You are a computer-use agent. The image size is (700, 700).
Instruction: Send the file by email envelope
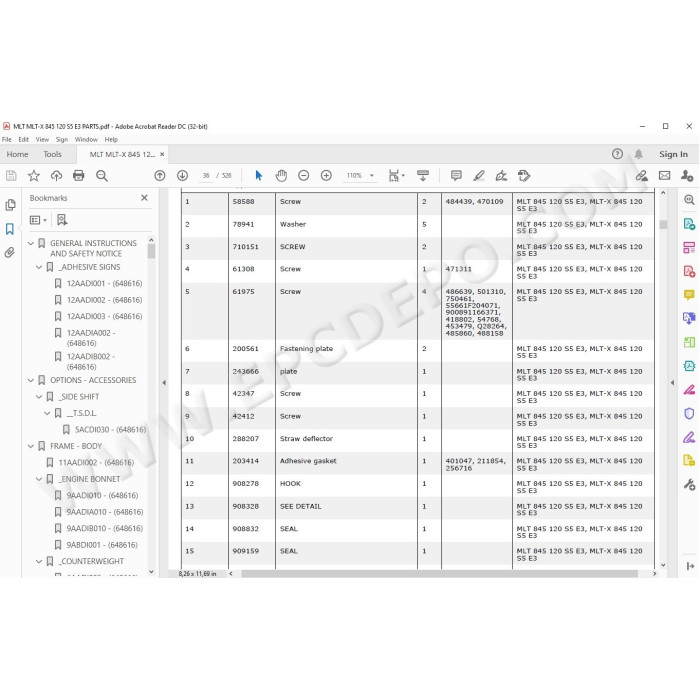point(664,176)
